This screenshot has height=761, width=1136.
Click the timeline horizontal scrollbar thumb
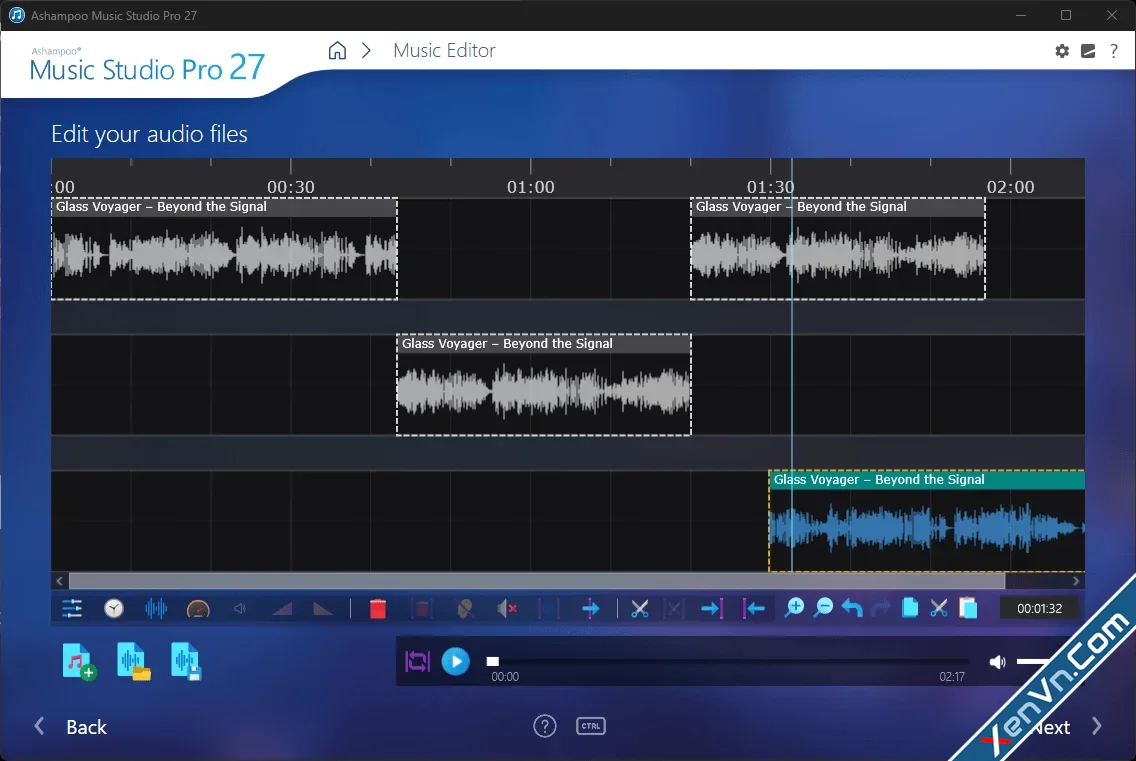(x=537, y=581)
